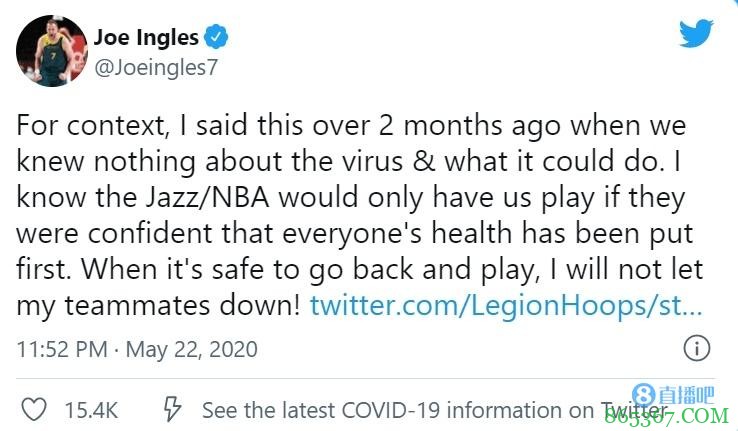This screenshot has height=431, width=738.
Task: Open the circled info icon
Action: point(696,349)
